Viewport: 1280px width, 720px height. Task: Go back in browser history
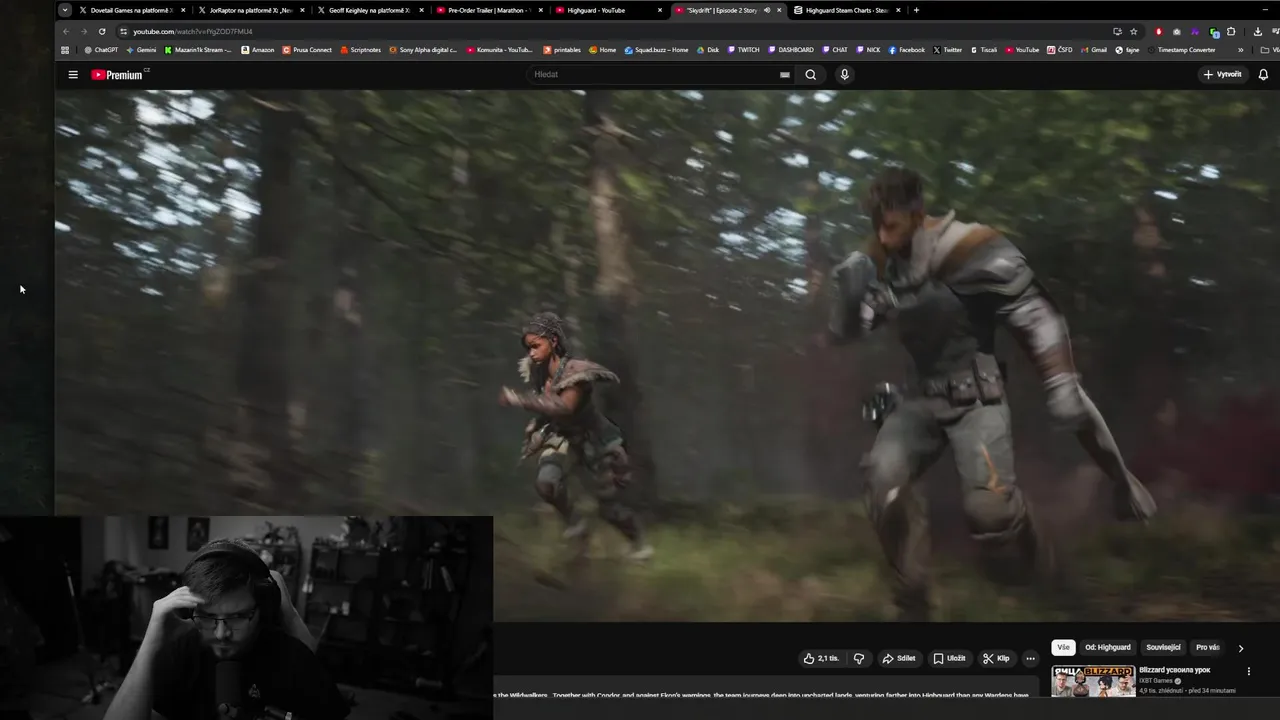tap(67, 31)
